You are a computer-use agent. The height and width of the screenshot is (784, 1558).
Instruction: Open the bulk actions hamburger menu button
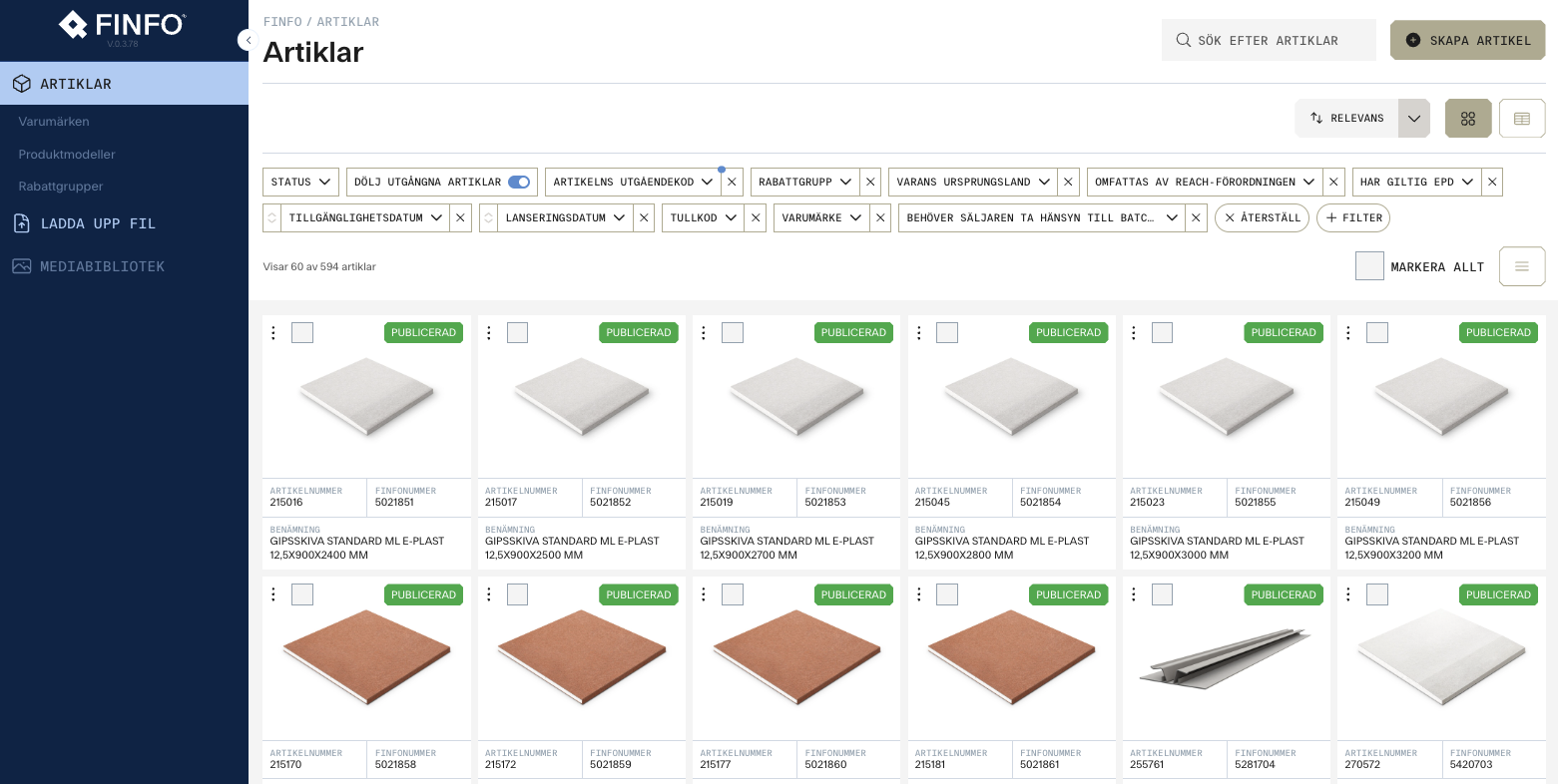pyautogui.click(x=1522, y=266)
